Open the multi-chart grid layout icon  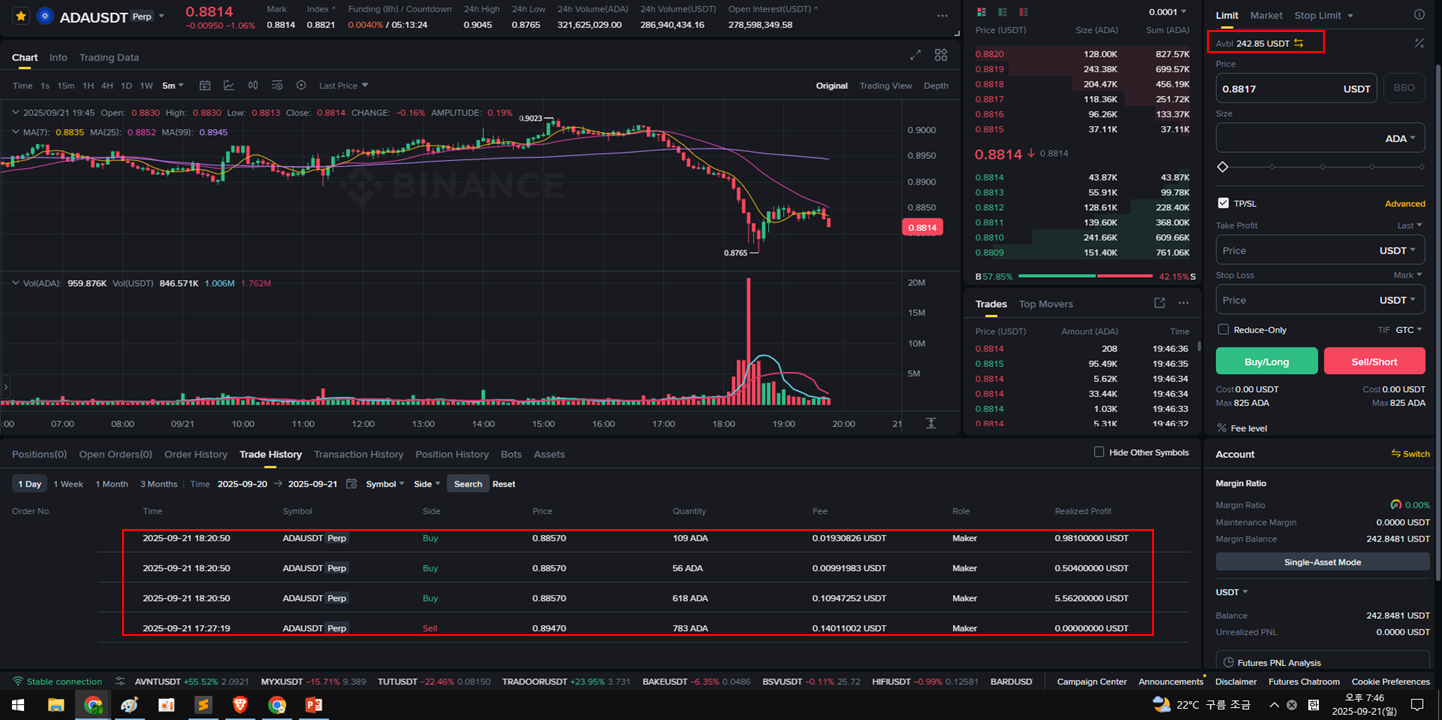click(x=941, y=56)
